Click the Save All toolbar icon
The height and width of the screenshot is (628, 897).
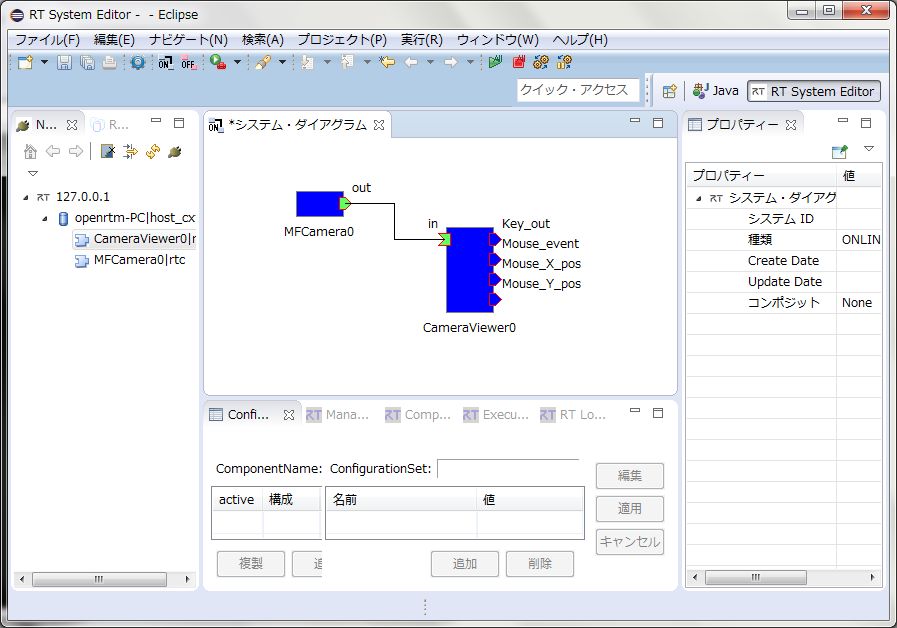tap(87, 62)
